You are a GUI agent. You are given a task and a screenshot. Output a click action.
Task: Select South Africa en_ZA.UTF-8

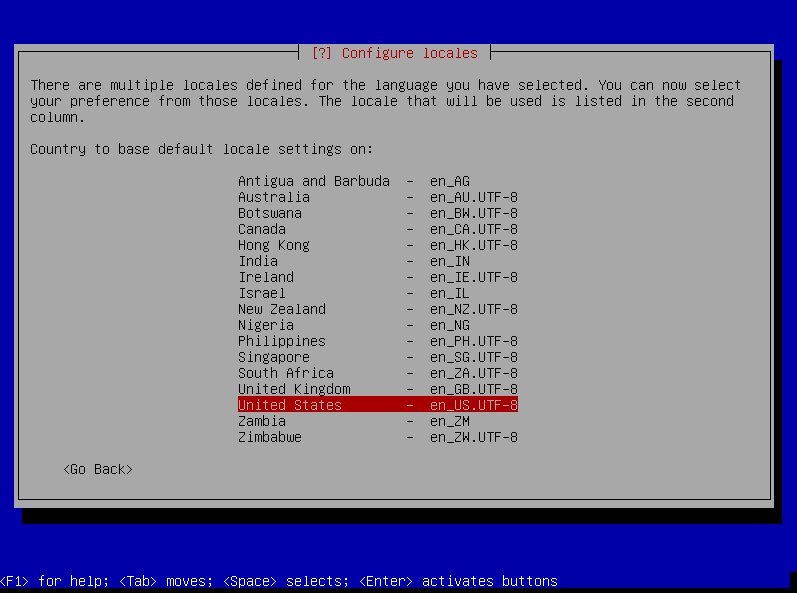point(377,373)
